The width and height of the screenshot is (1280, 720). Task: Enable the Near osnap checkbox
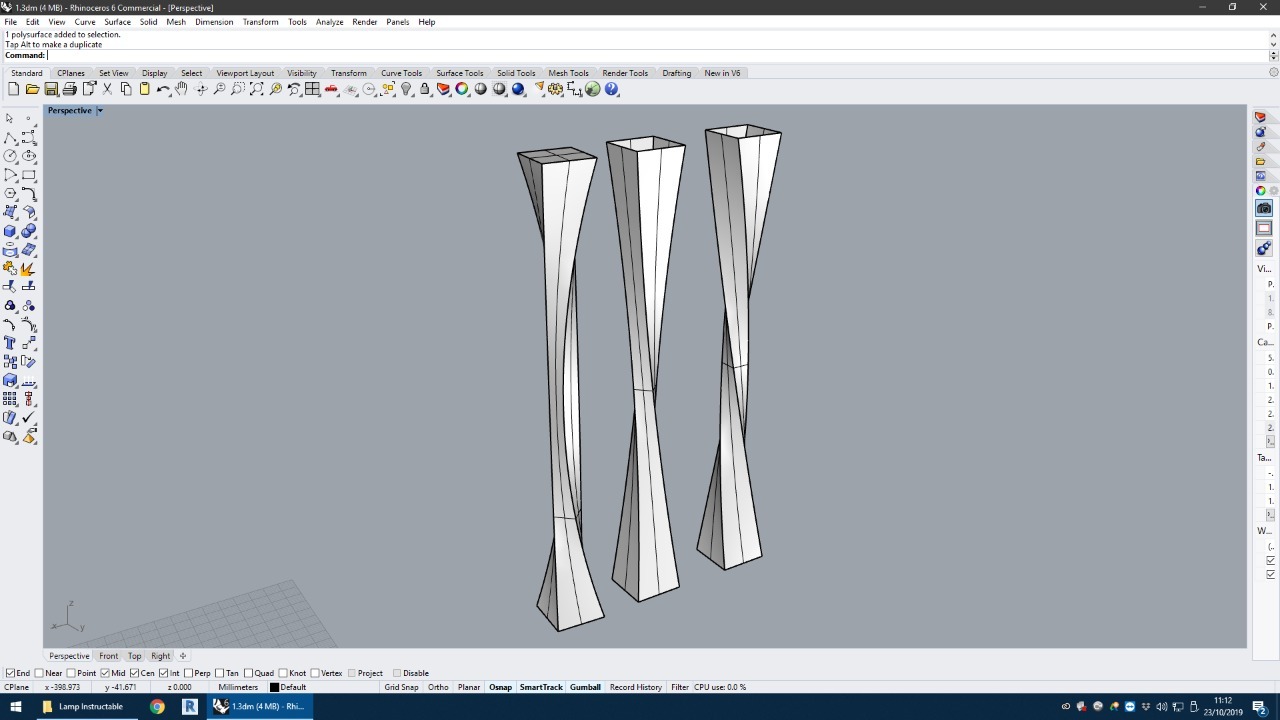tap(39, 673)
